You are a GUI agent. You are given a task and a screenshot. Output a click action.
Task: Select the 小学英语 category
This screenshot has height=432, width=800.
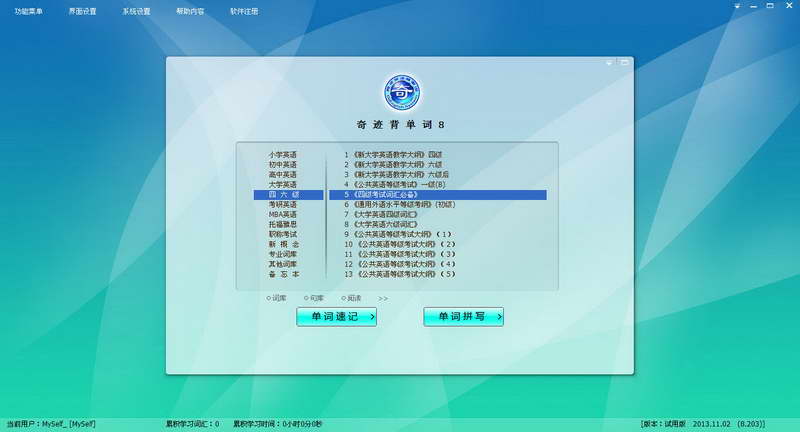[x=283, y=155]
